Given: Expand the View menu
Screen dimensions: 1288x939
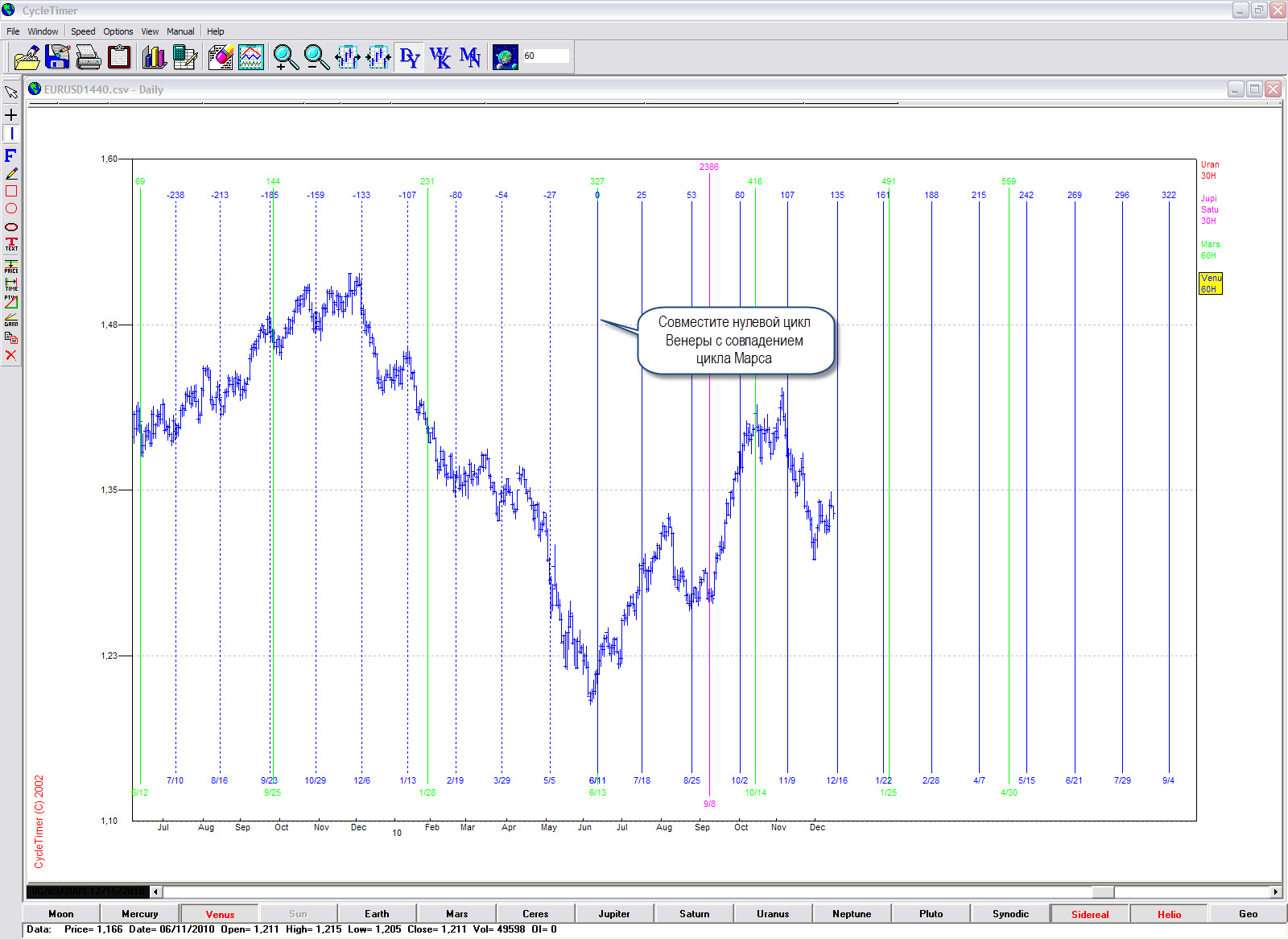Looking at the screenshot, I should (x=150, y=31).
